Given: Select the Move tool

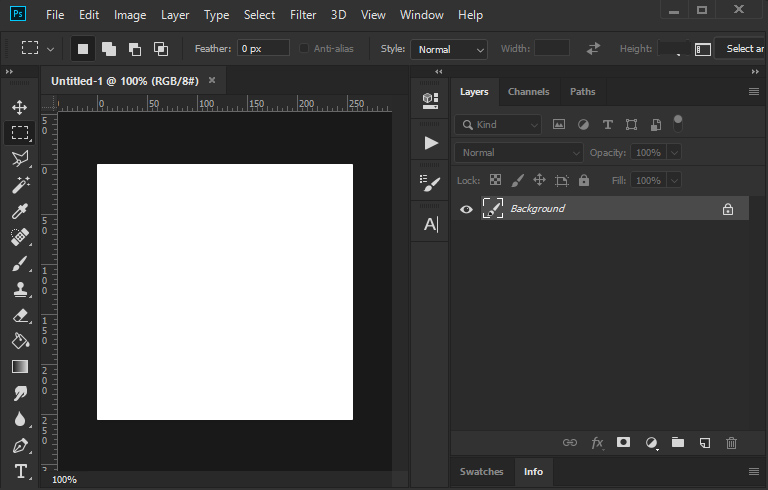Looking at the screenshot, I should pos(20,107).
